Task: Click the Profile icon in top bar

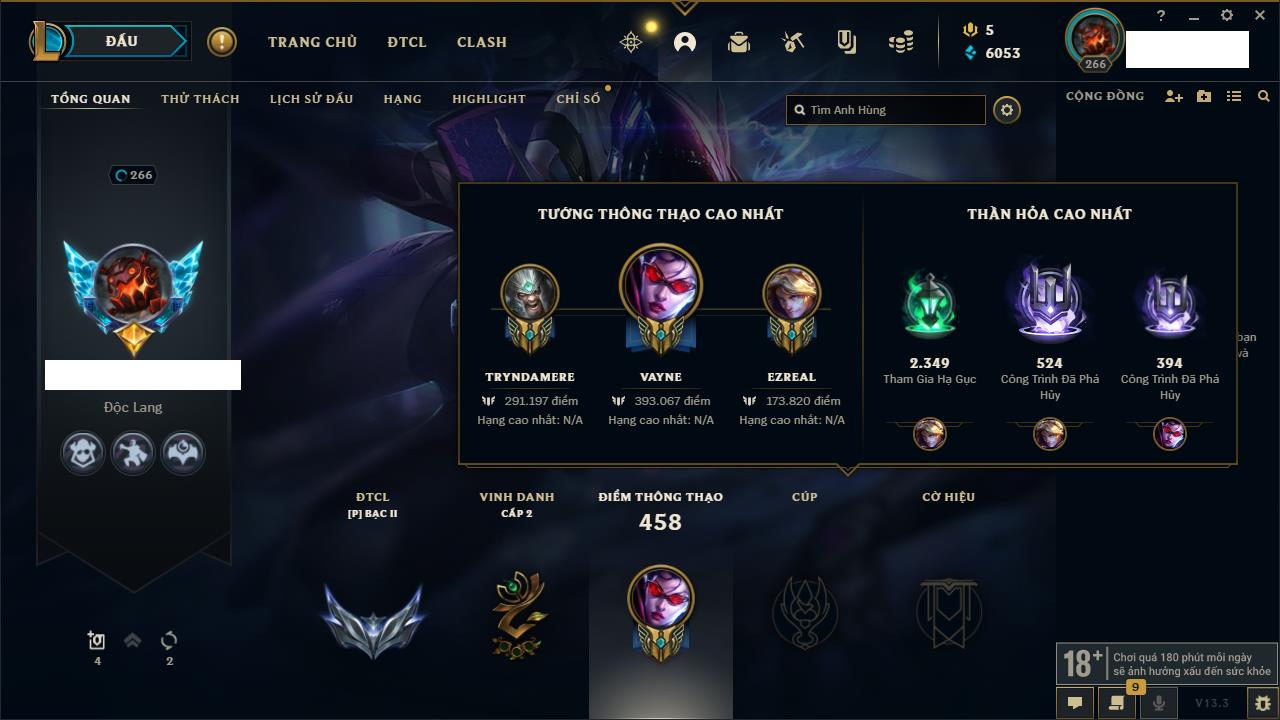Action: click(x=685, y=42)
